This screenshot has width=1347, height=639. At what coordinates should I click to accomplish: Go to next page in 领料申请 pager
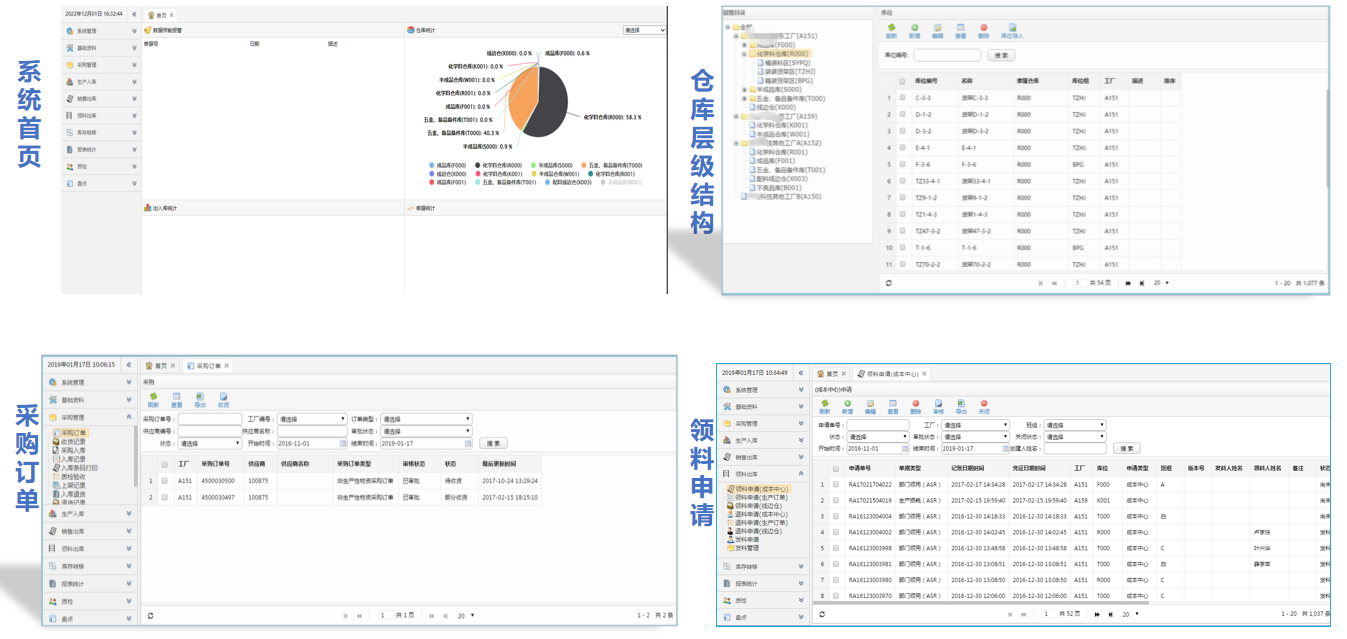point(1097,614)
